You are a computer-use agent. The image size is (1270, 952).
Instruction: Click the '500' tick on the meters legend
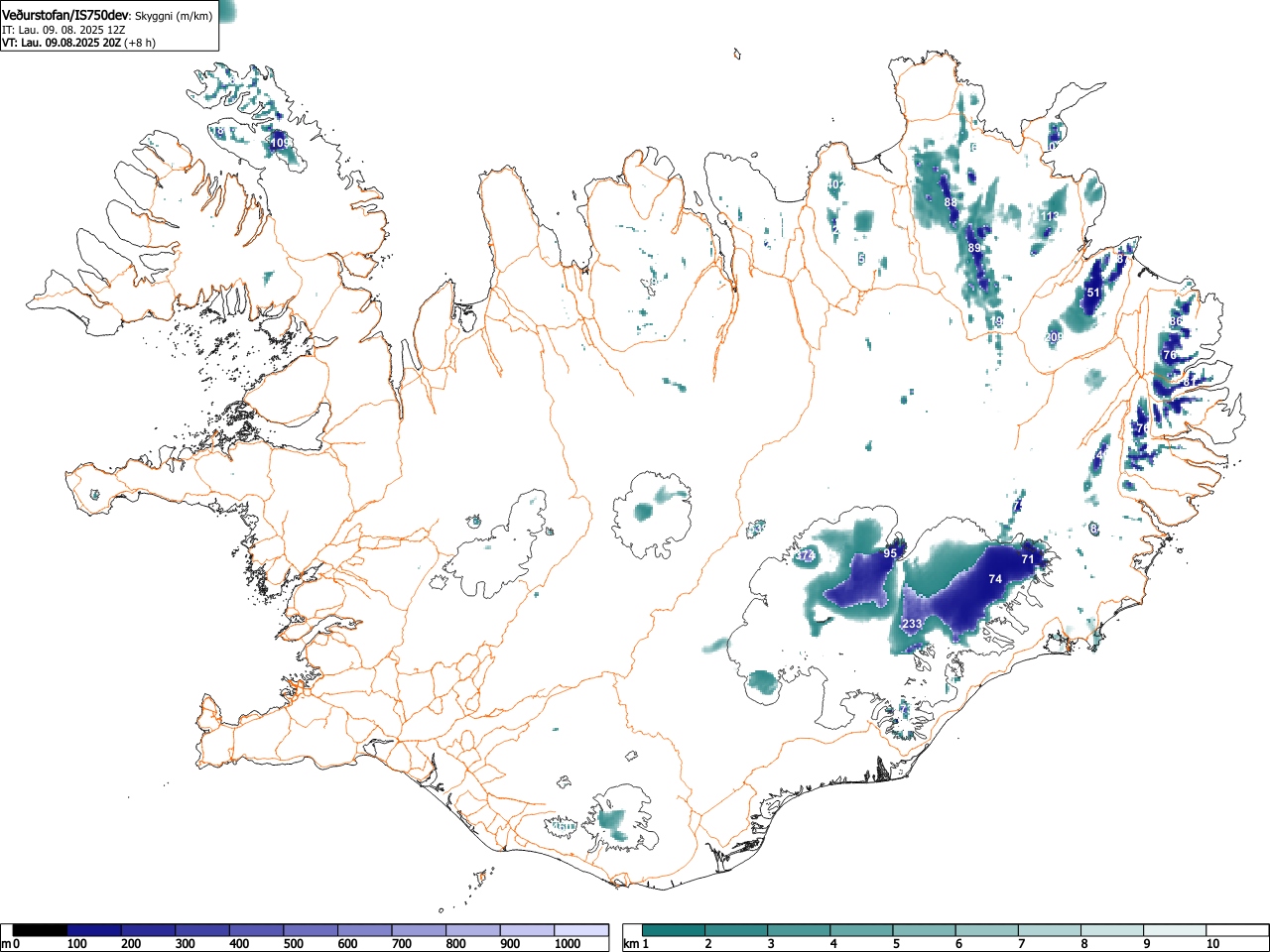[x=293, y=944]
